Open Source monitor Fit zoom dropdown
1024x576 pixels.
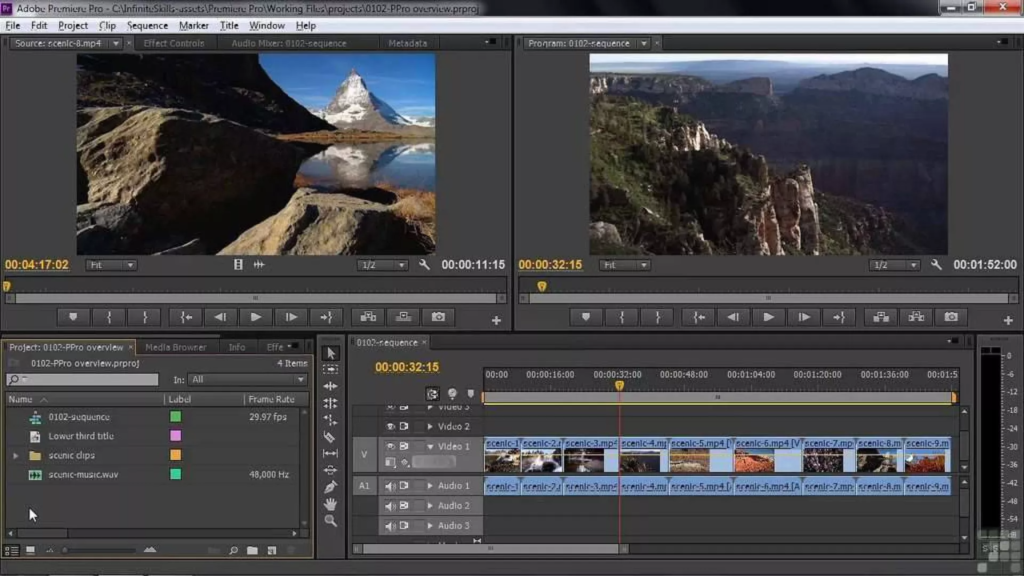(110, 264)
